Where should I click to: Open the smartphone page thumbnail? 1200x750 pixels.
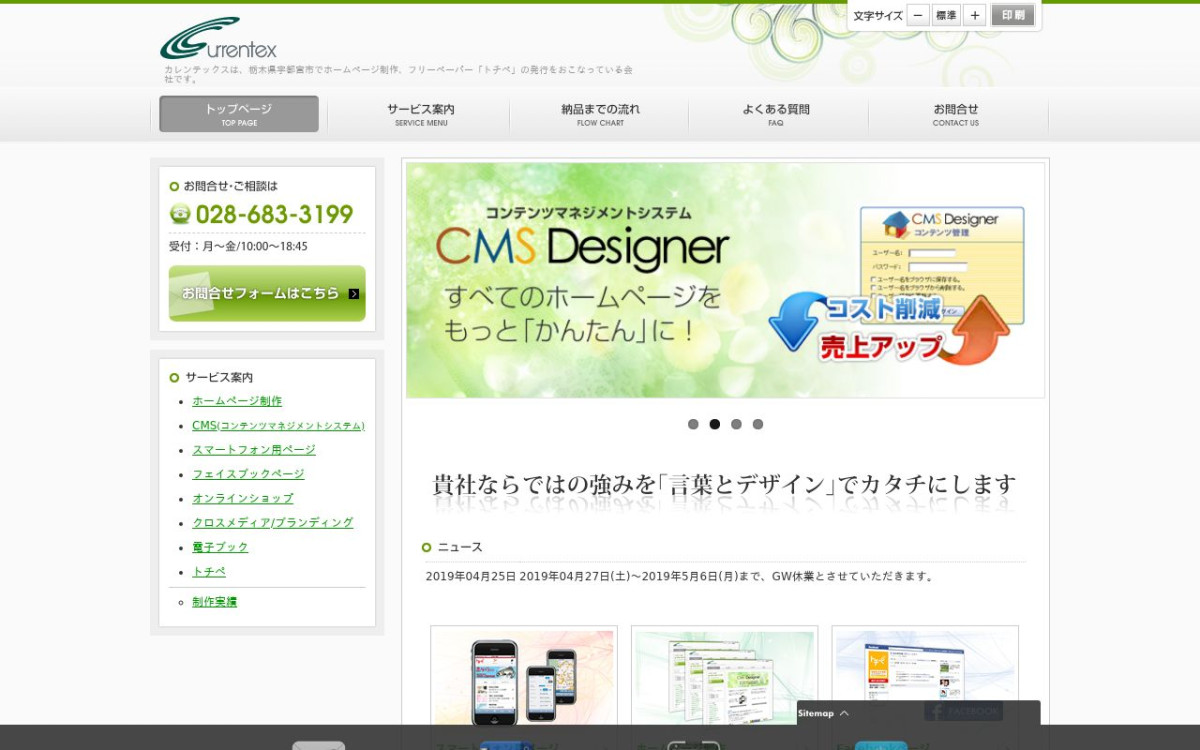[x=524, y=675]
